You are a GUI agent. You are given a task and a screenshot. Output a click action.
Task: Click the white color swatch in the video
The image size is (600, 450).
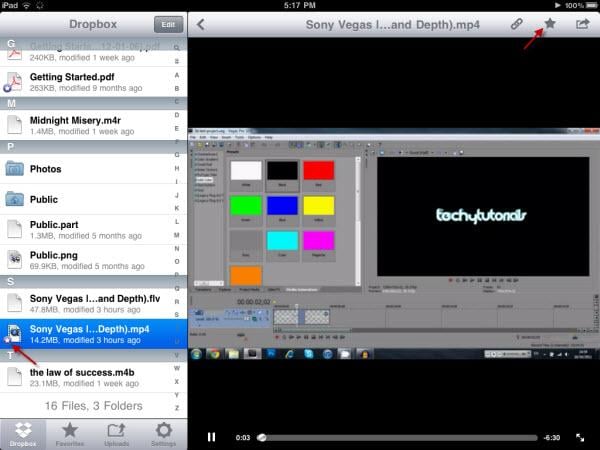click(x=246, y=171)
